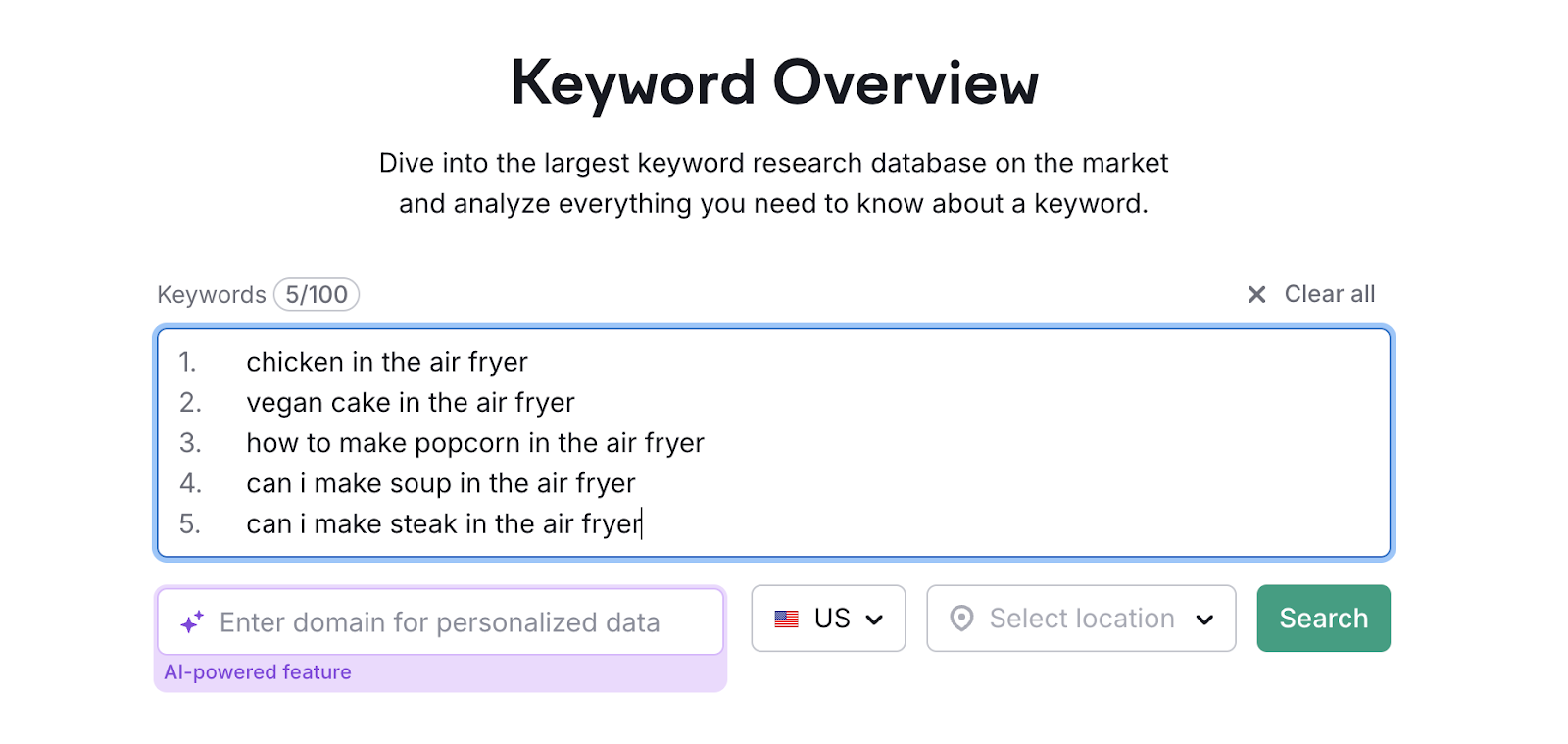Screen dimensions: 1568x744
Task: Open the country selector dropdown
Action: [828, 619]
